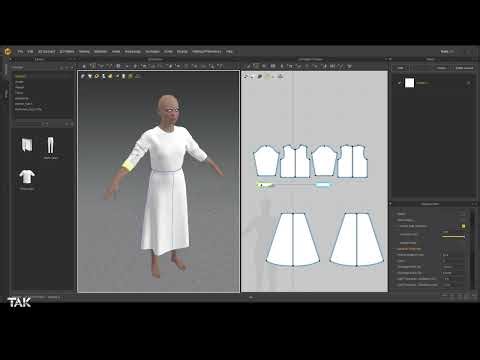Click the first display icon in the 2D pattern window

246,76
